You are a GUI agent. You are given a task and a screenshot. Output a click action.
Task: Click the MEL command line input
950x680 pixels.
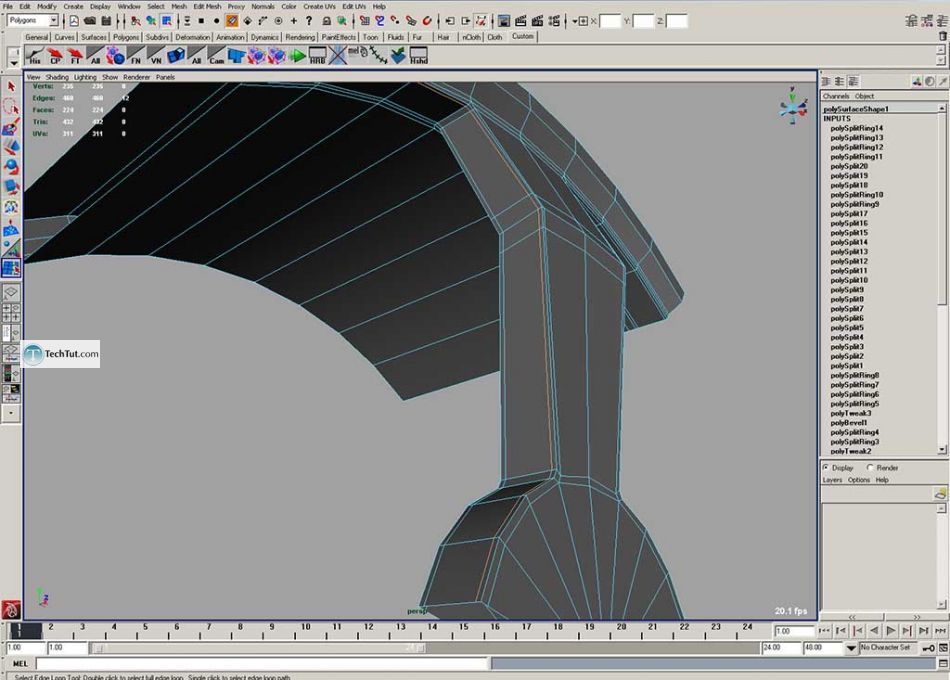click(261, 664)
